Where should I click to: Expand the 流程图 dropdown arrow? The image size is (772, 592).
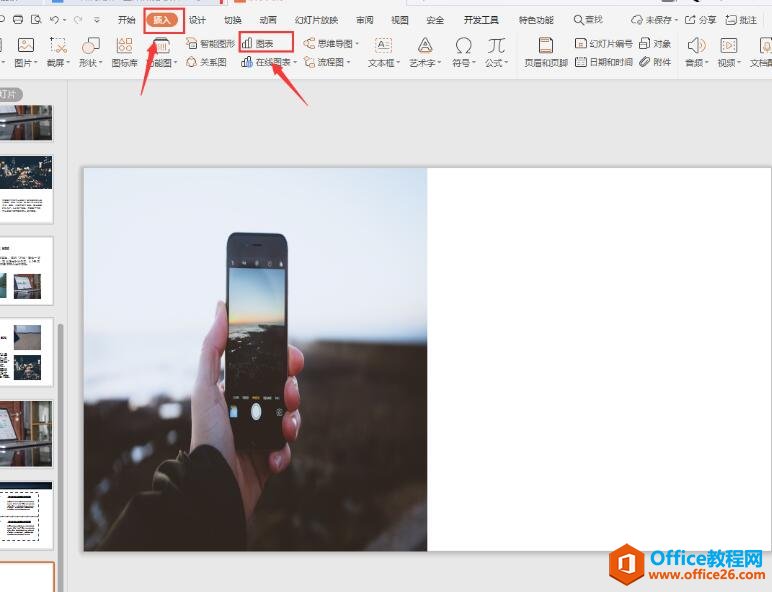pos(348,62)
